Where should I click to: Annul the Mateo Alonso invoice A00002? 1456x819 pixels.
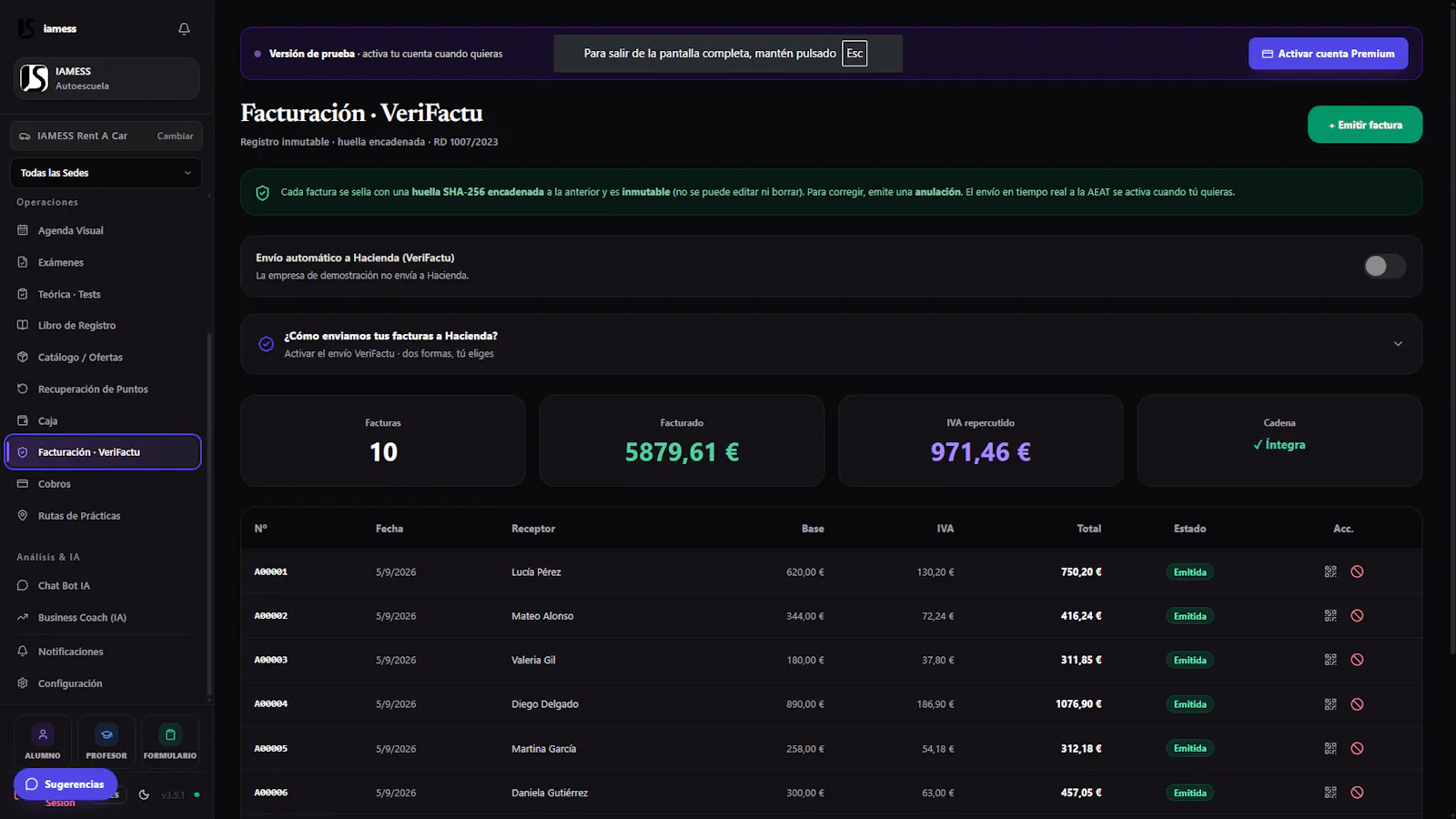1357,616
